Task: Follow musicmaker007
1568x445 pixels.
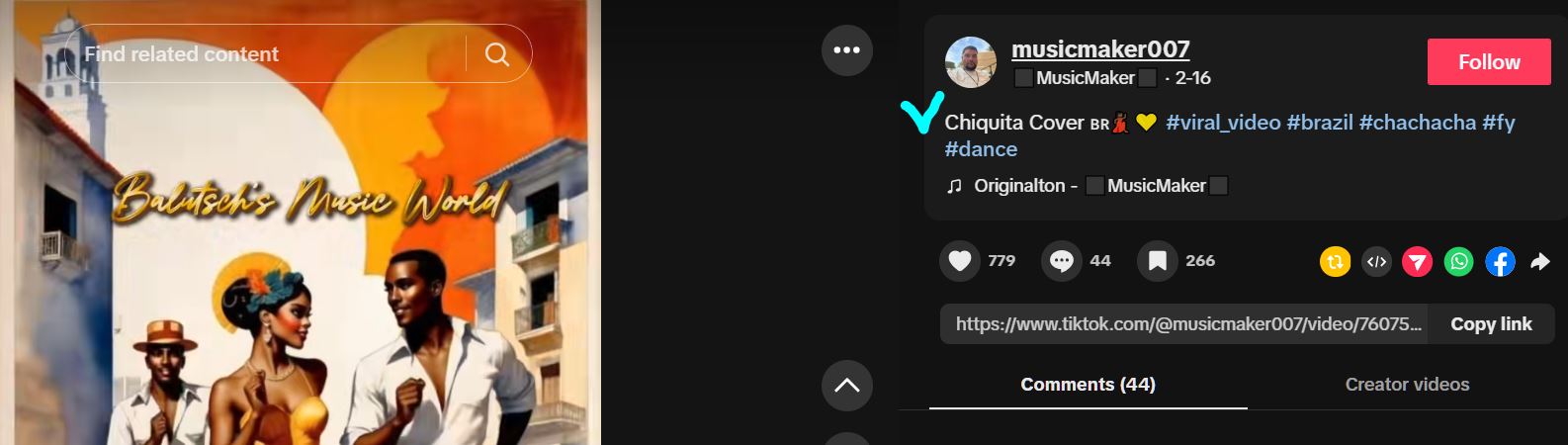Action: click(x=1489, y=62)
